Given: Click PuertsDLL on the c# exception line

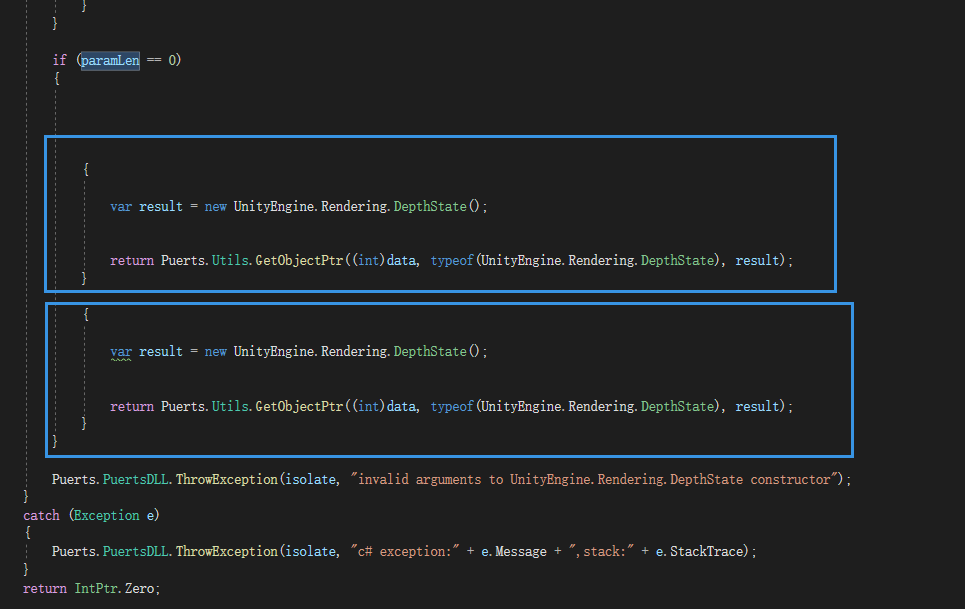Looking at the screenshot, I should [135, 552].
